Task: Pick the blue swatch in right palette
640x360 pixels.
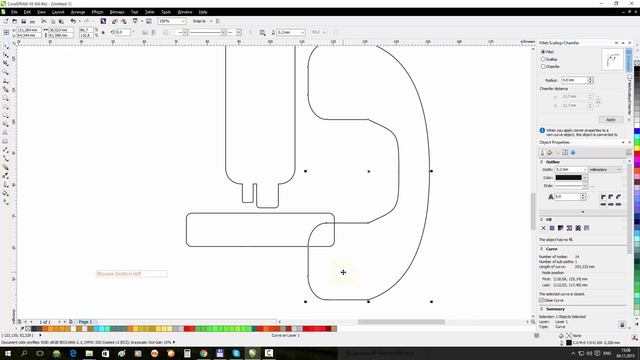Action: click(637, 131)
